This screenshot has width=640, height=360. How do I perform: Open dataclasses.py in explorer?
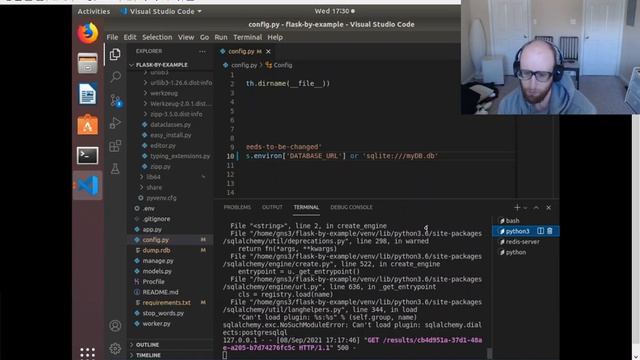coord(170,124)
